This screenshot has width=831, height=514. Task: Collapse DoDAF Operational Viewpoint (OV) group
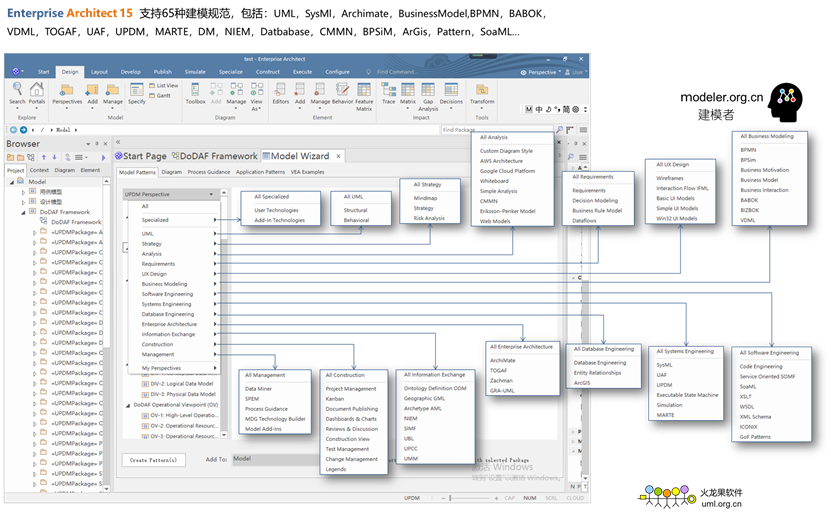click(x=128, y=405)
